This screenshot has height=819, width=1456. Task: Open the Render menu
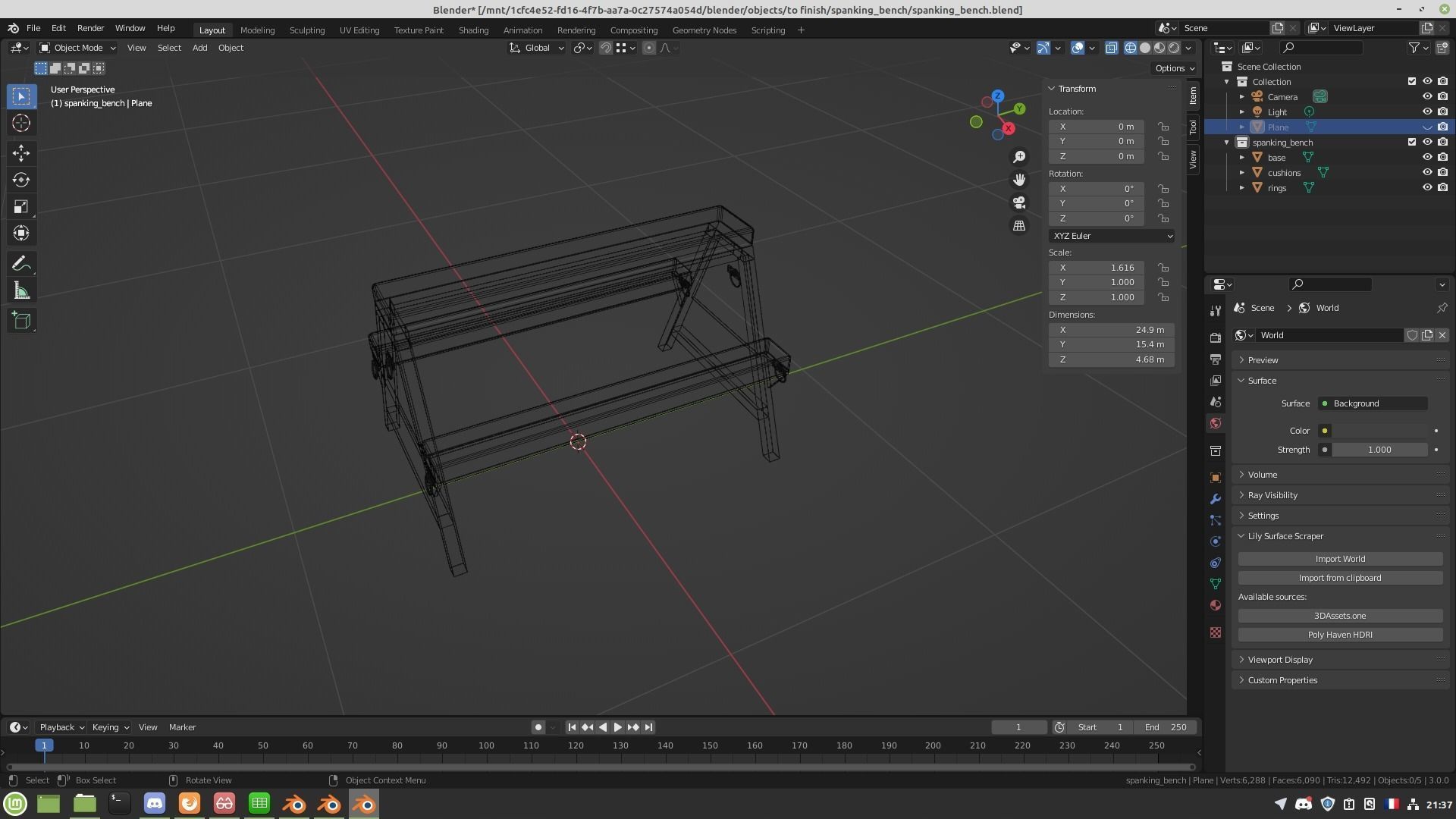90,28
